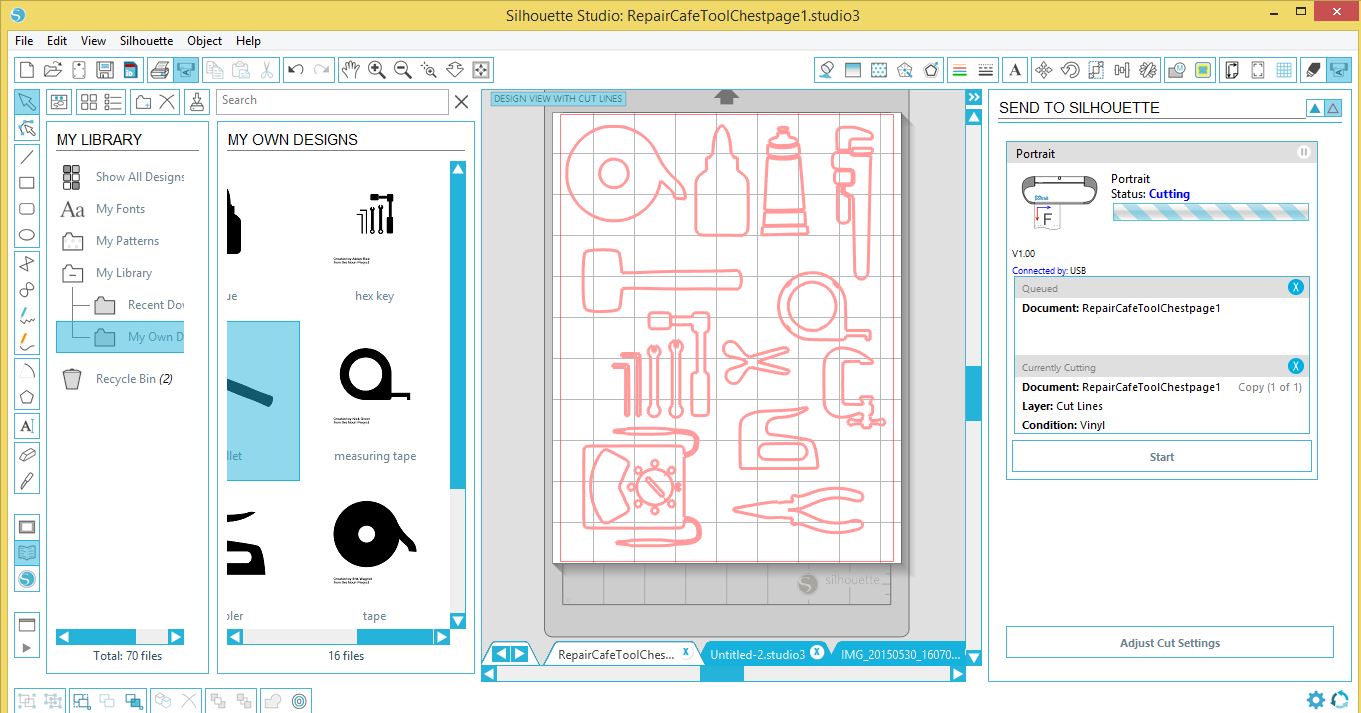
Task: Switch library to icon grid view
Action: (89, 101)
